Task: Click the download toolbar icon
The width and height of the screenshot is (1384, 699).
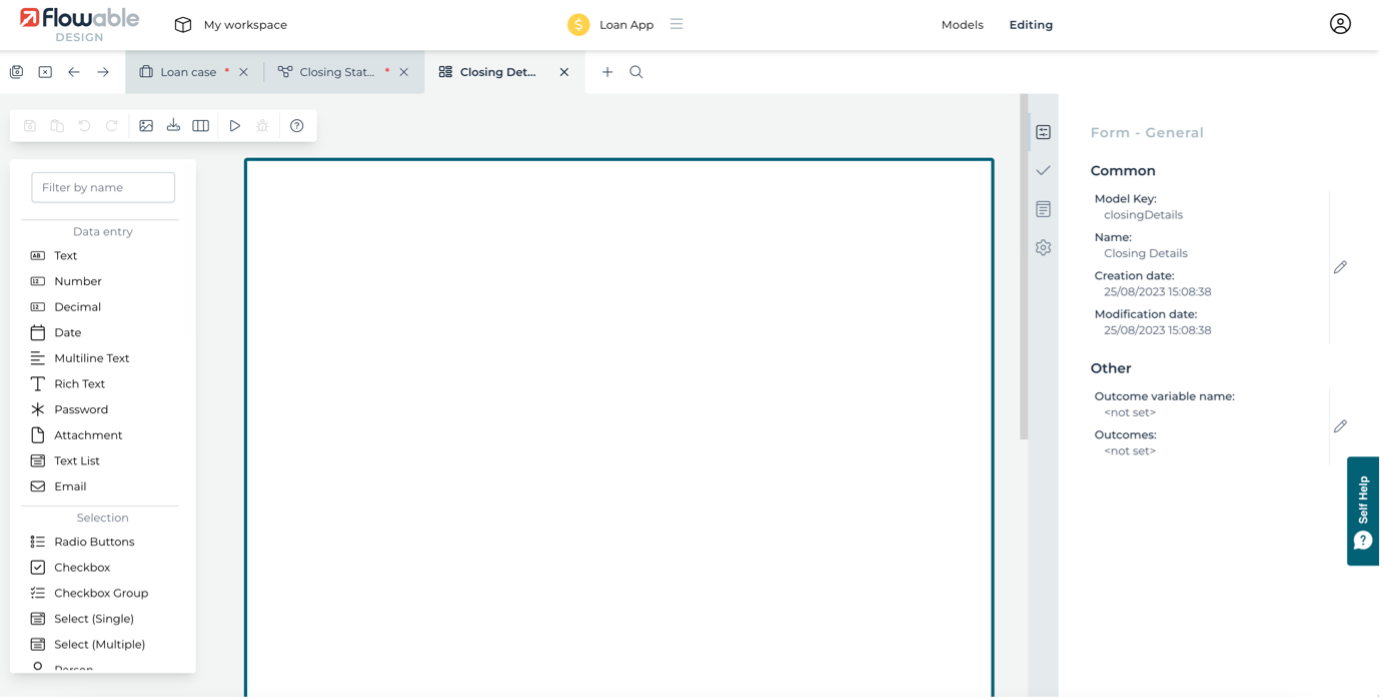Action: tap(173, 126)
